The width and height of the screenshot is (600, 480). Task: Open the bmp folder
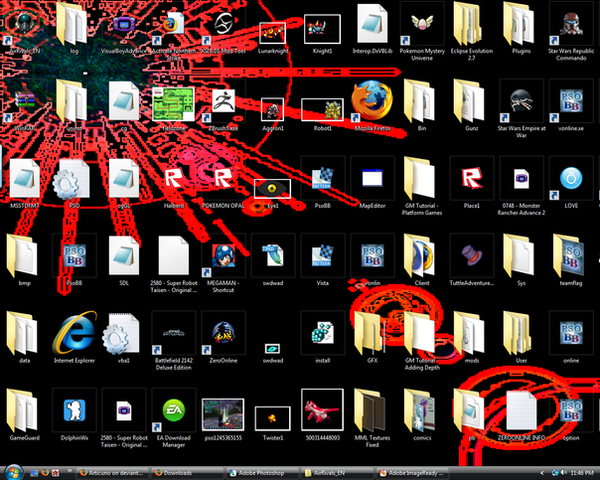tap(24, 256)
